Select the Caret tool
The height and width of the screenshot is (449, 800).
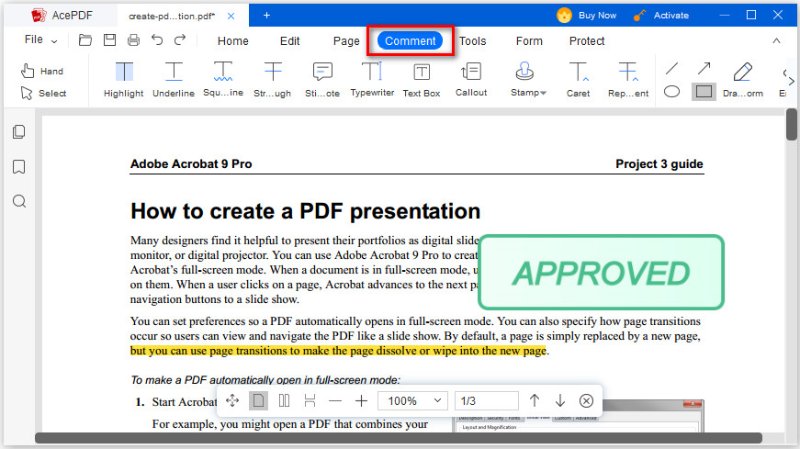point(578,80)
